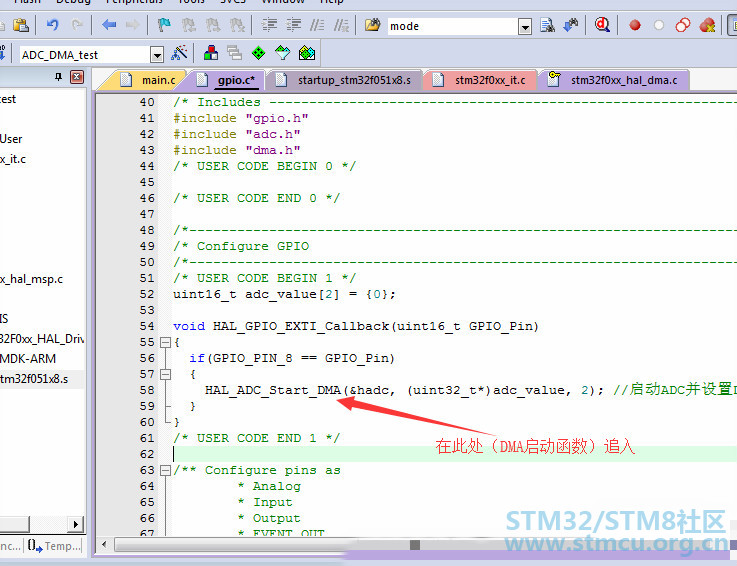Click the '/* Configure GPIO' comment line
The image size is (737, 566).
[241, 246]
